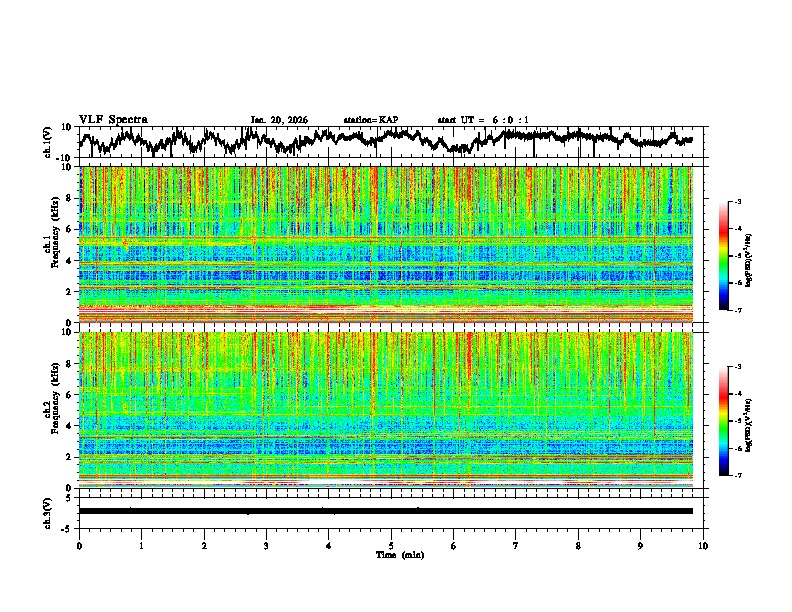The height and width of the screenshot is (612, 792).
Task: Click the ch.3(V) axis label
Action: click(48, 513)
